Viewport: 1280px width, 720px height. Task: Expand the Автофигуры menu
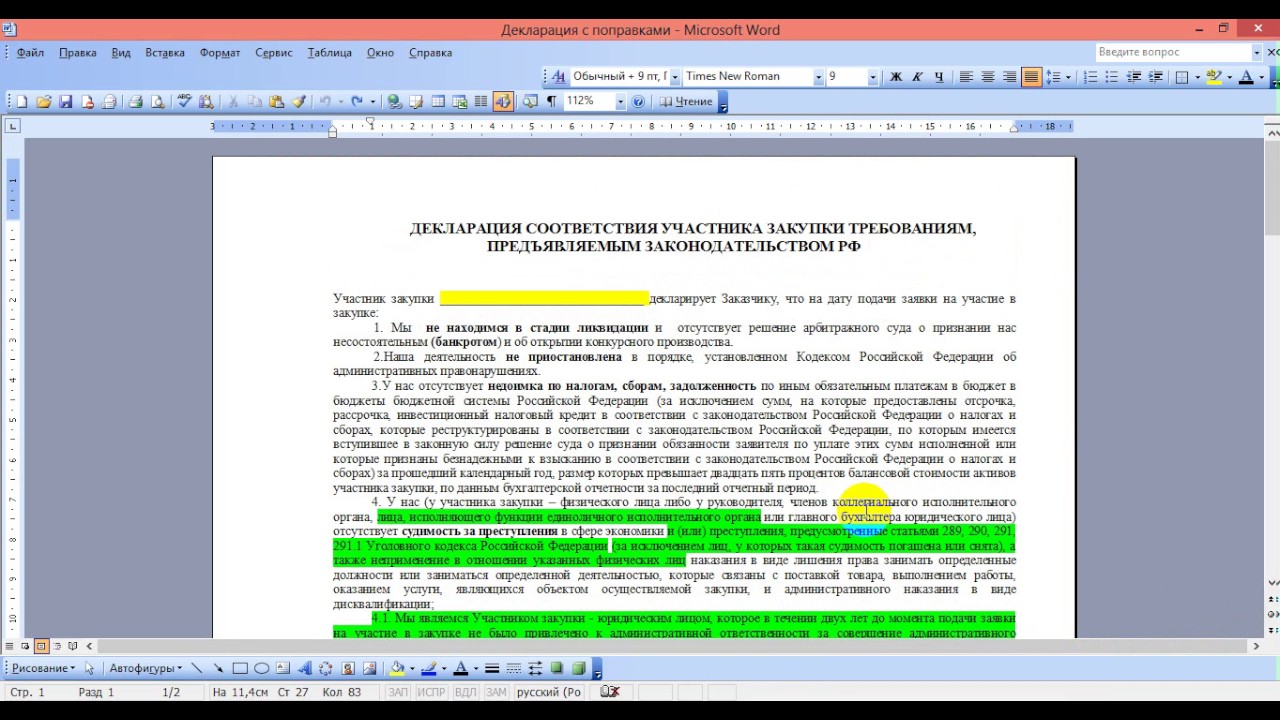pyautogui.click(x=145, y=668)
